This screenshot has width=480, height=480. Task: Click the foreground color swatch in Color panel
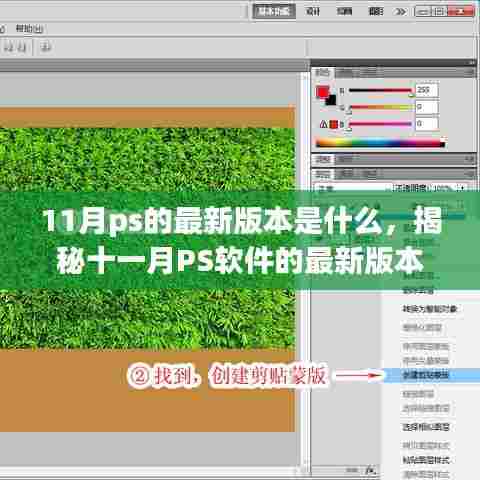322,92
